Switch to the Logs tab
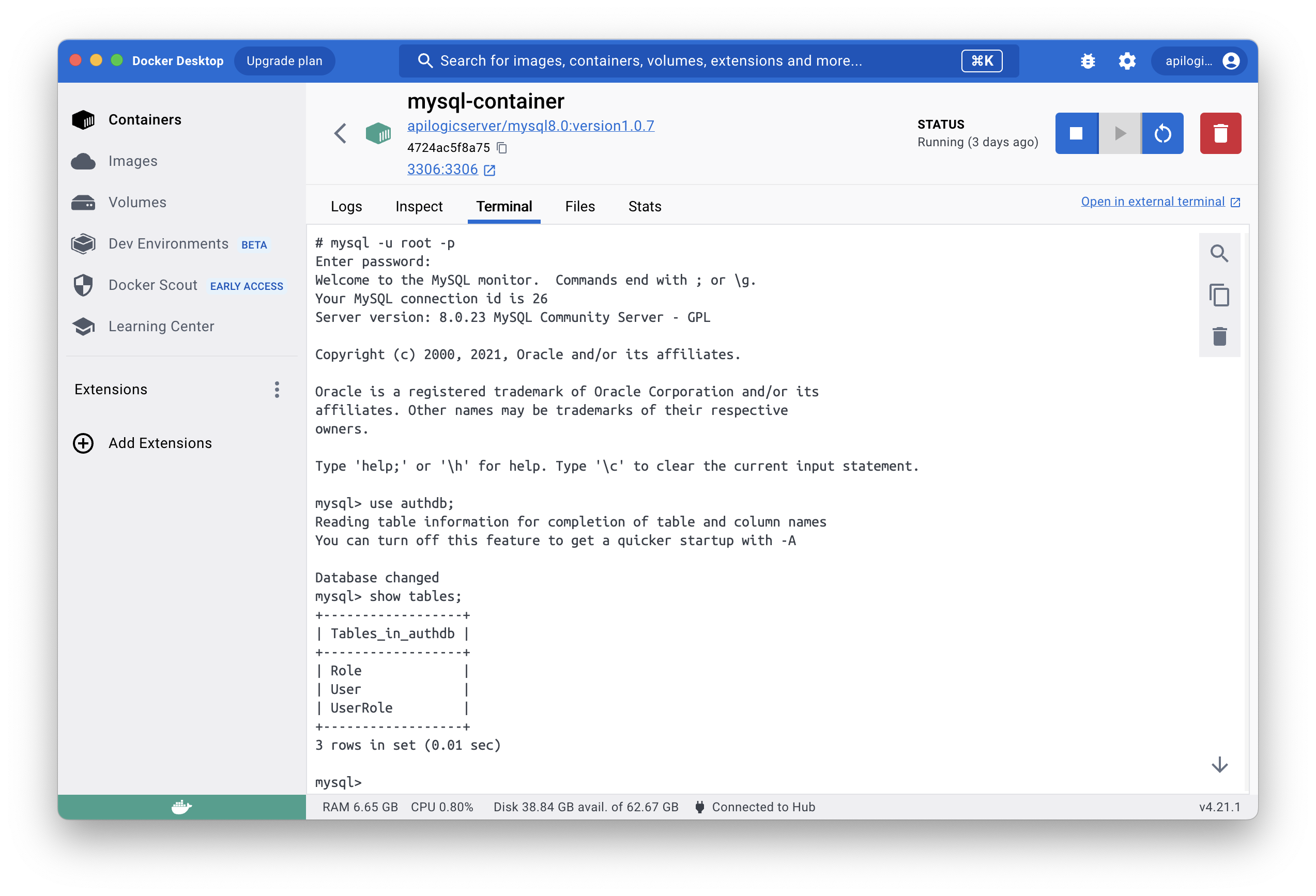The height and width of the screenshot is (896, 1316). click(x=346, y=207)
